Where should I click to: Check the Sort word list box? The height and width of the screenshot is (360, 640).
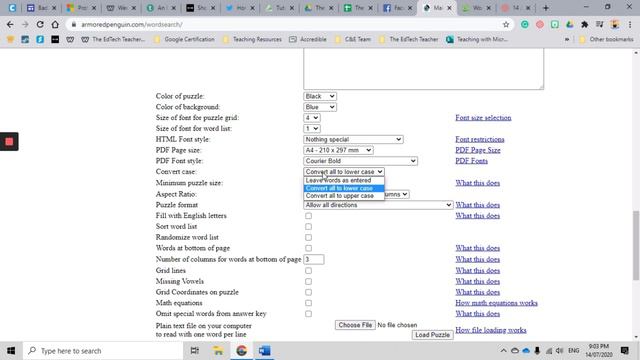click(x=308, y=227)
